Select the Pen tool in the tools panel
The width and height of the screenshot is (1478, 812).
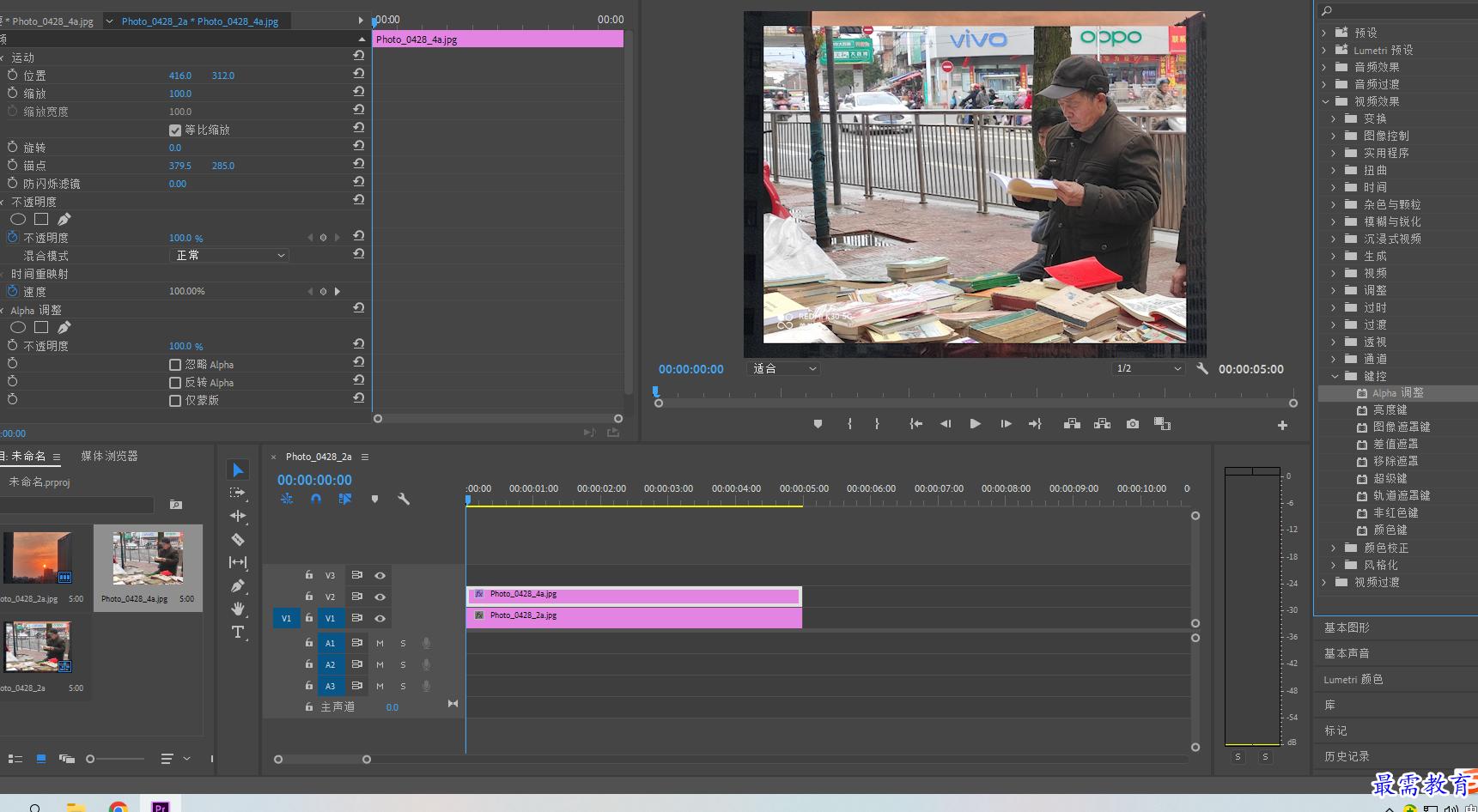pyautogui.click(x=238, y=585)
